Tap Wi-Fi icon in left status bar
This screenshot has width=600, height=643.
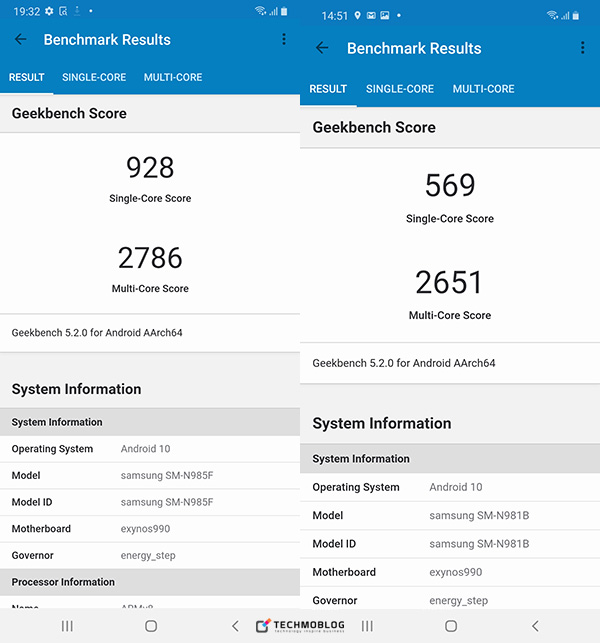pos(260,11)
